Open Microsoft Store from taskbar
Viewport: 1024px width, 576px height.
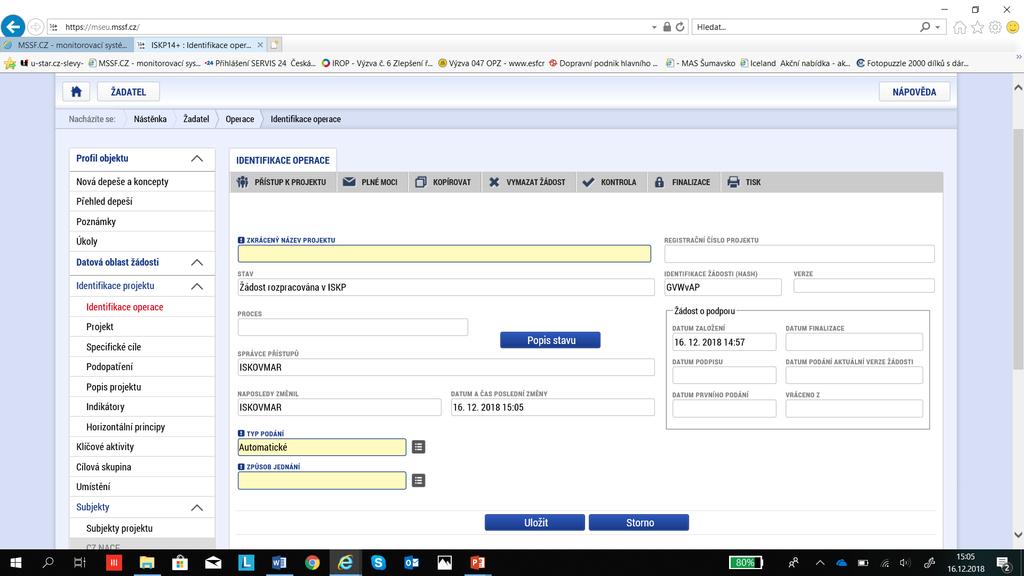point(180,562)
